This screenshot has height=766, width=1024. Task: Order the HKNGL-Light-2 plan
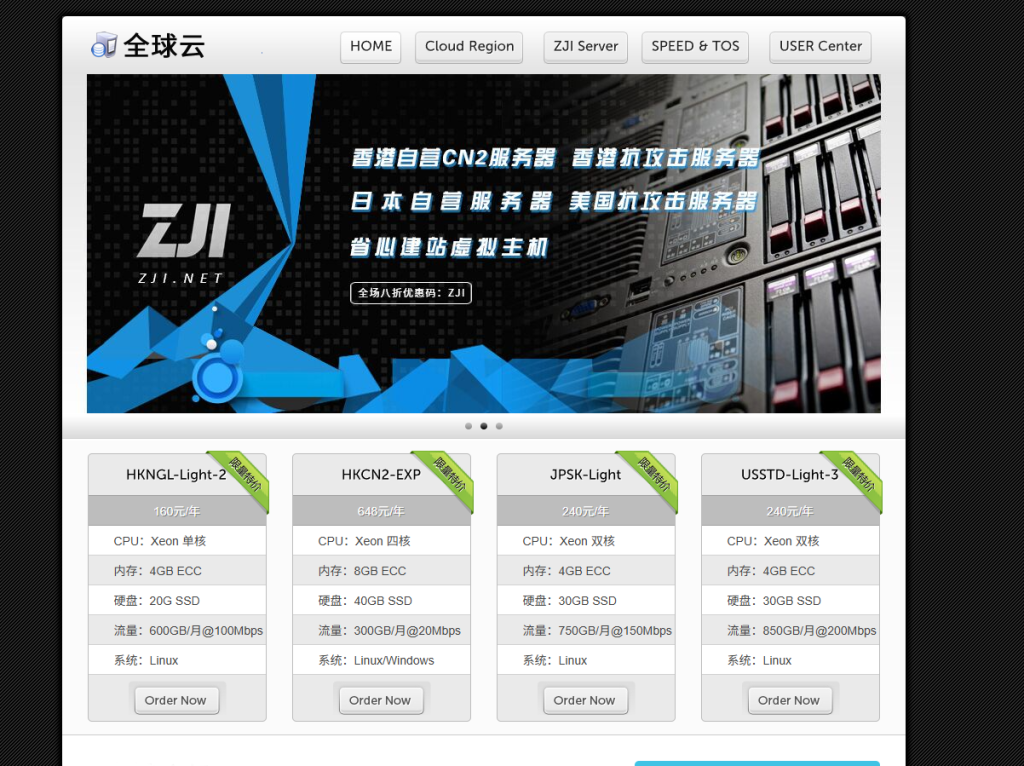pos(176,701)
